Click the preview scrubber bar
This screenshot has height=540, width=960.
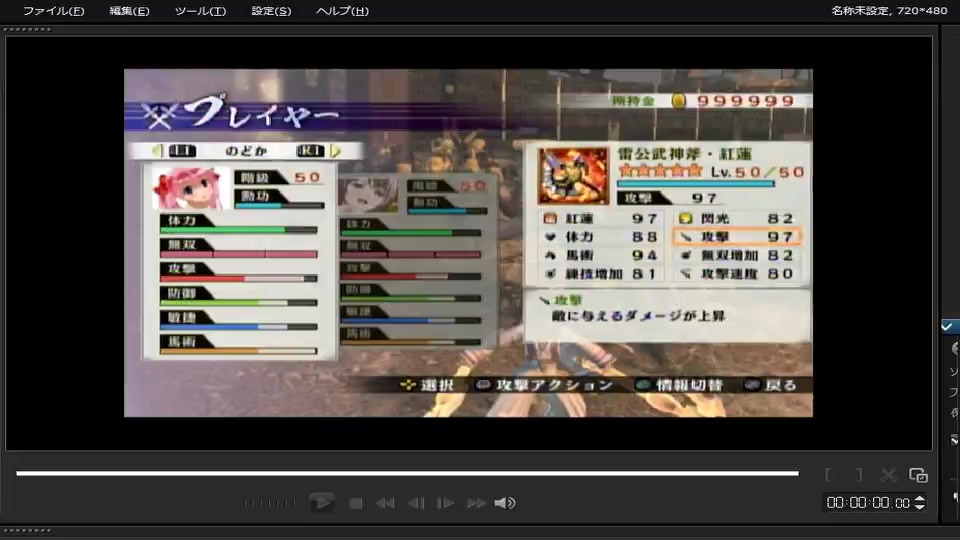407,473
